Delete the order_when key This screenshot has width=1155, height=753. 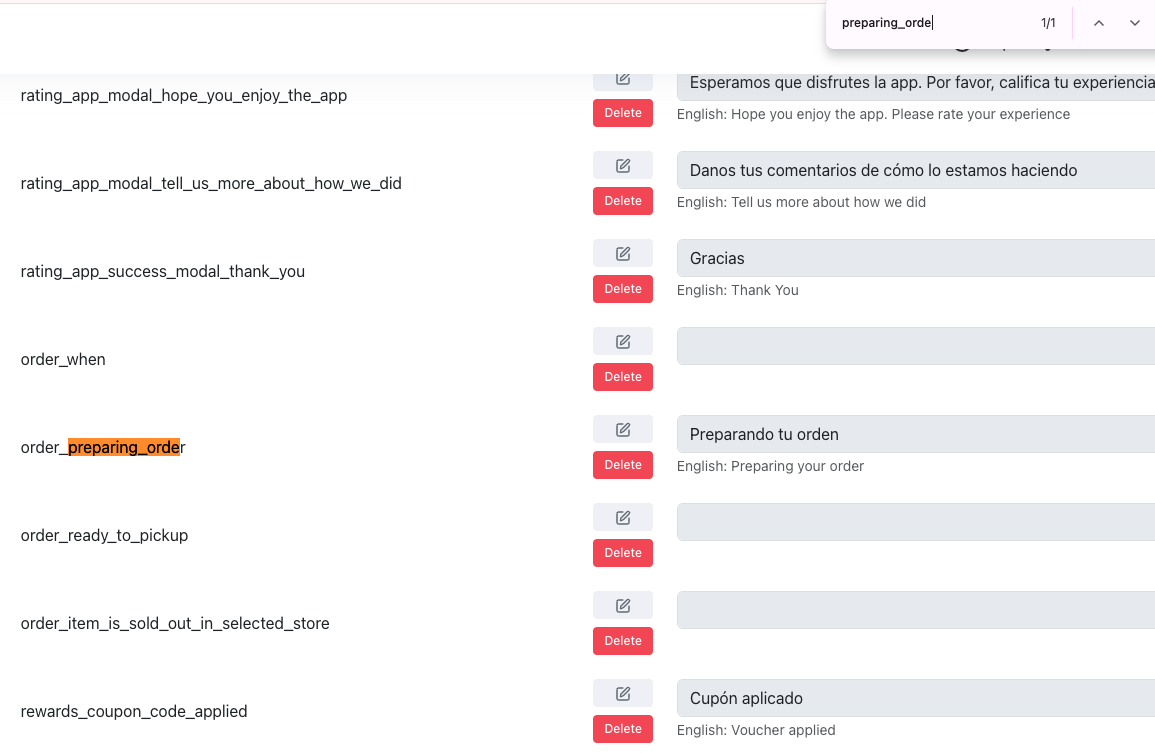tap(622, 377)
